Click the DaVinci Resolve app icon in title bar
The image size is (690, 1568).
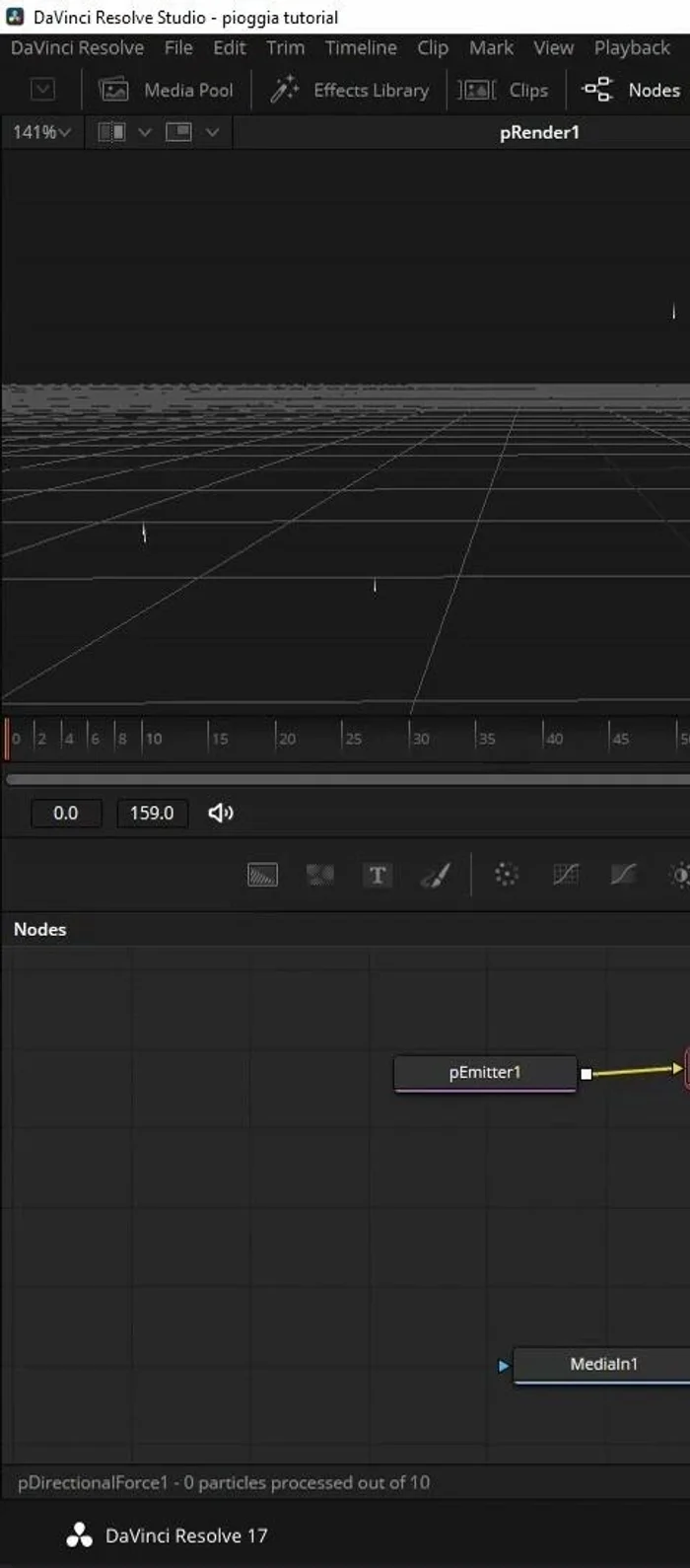point(15,17)
